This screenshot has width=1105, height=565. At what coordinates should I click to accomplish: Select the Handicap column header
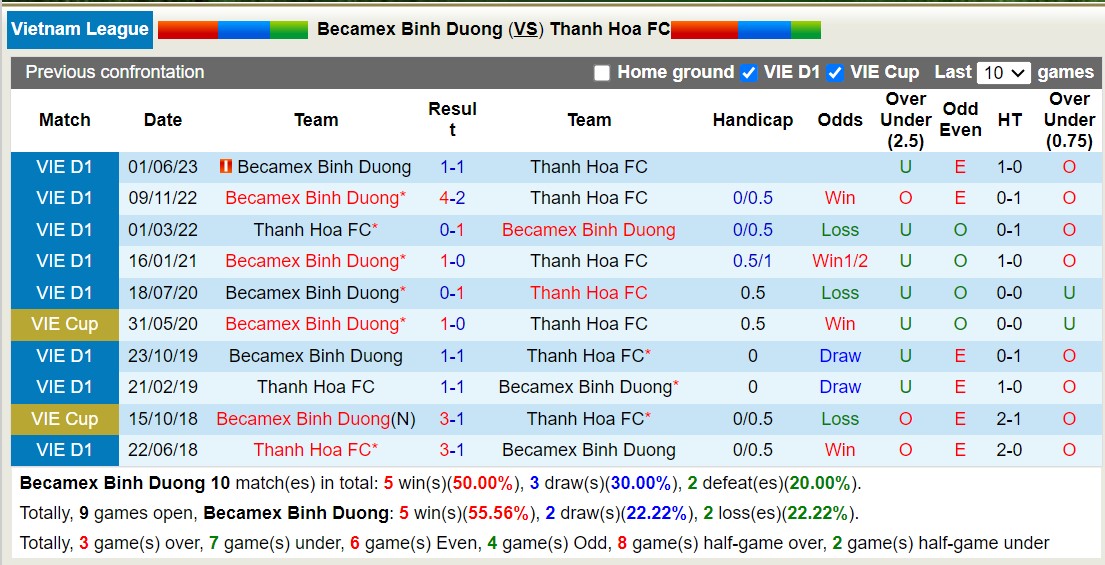coord(753,120)
